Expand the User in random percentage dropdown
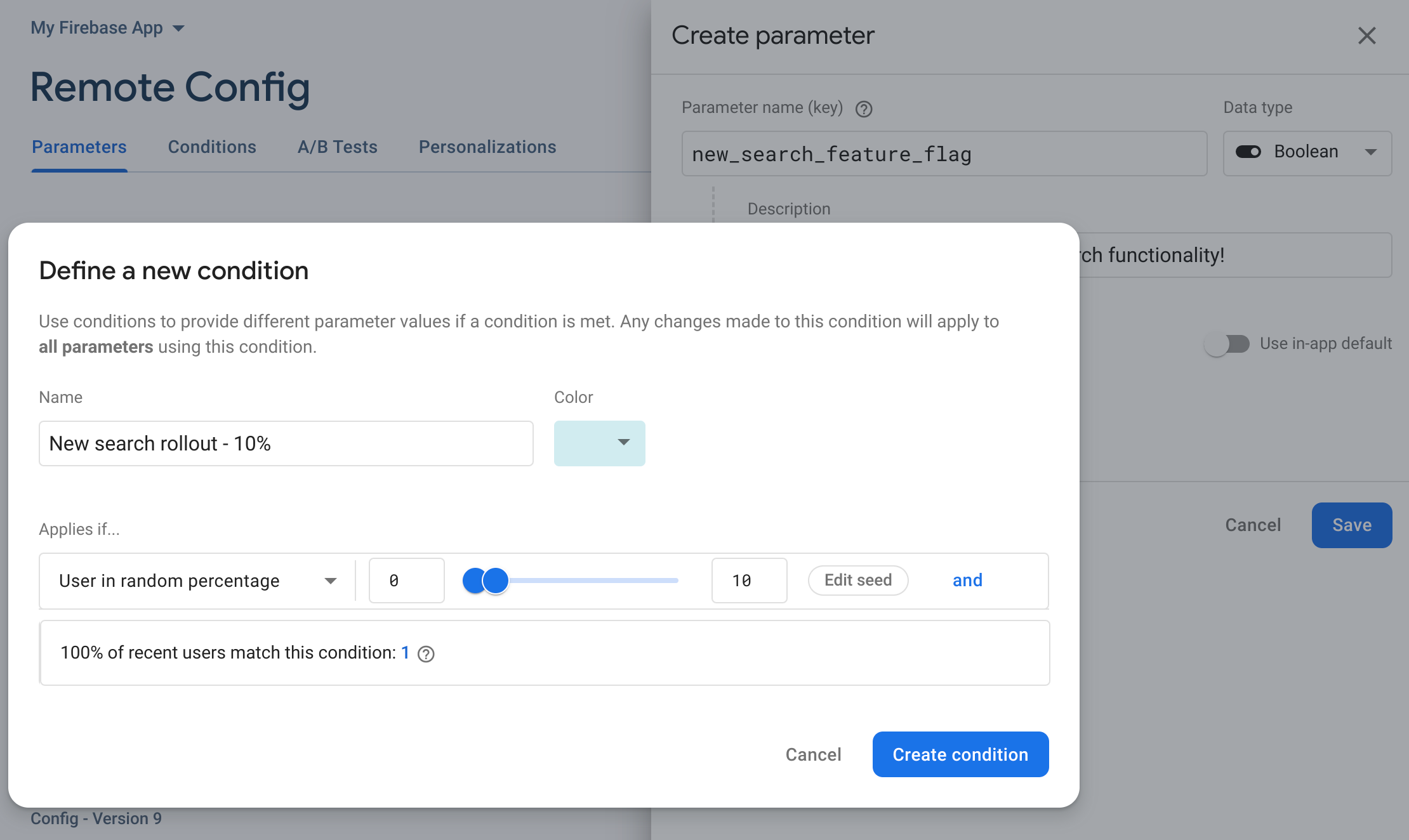Screen dimensions: 1409x840 pos(329,580)
